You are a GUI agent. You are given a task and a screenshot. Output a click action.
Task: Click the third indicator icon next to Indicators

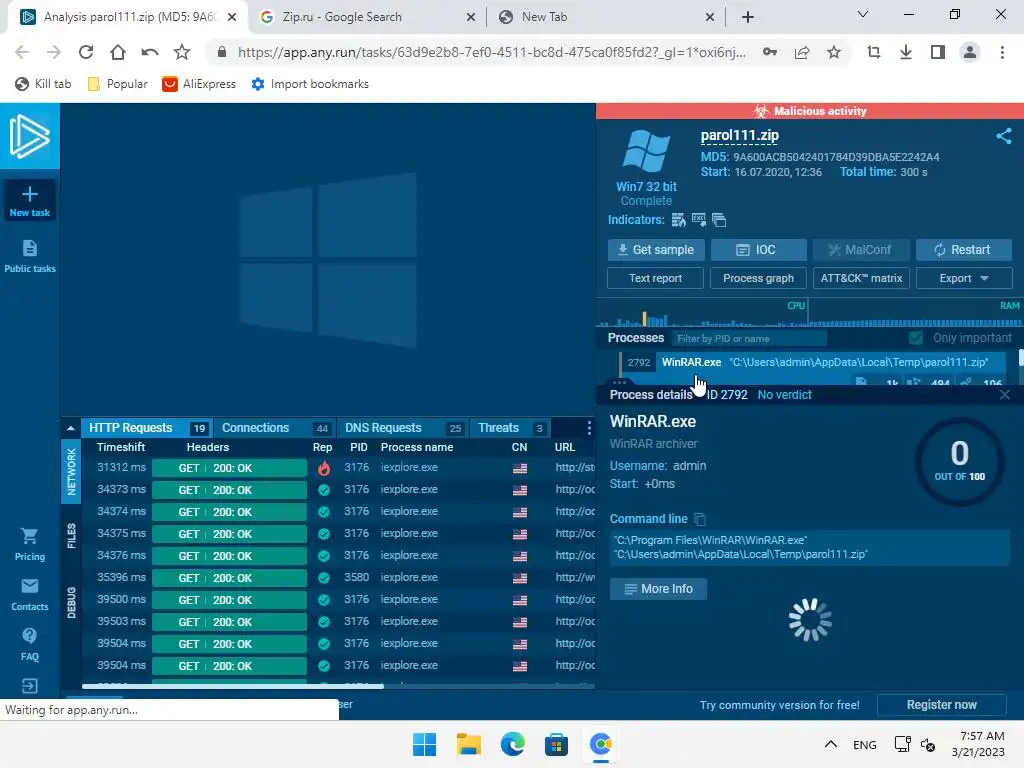[719, 220]
